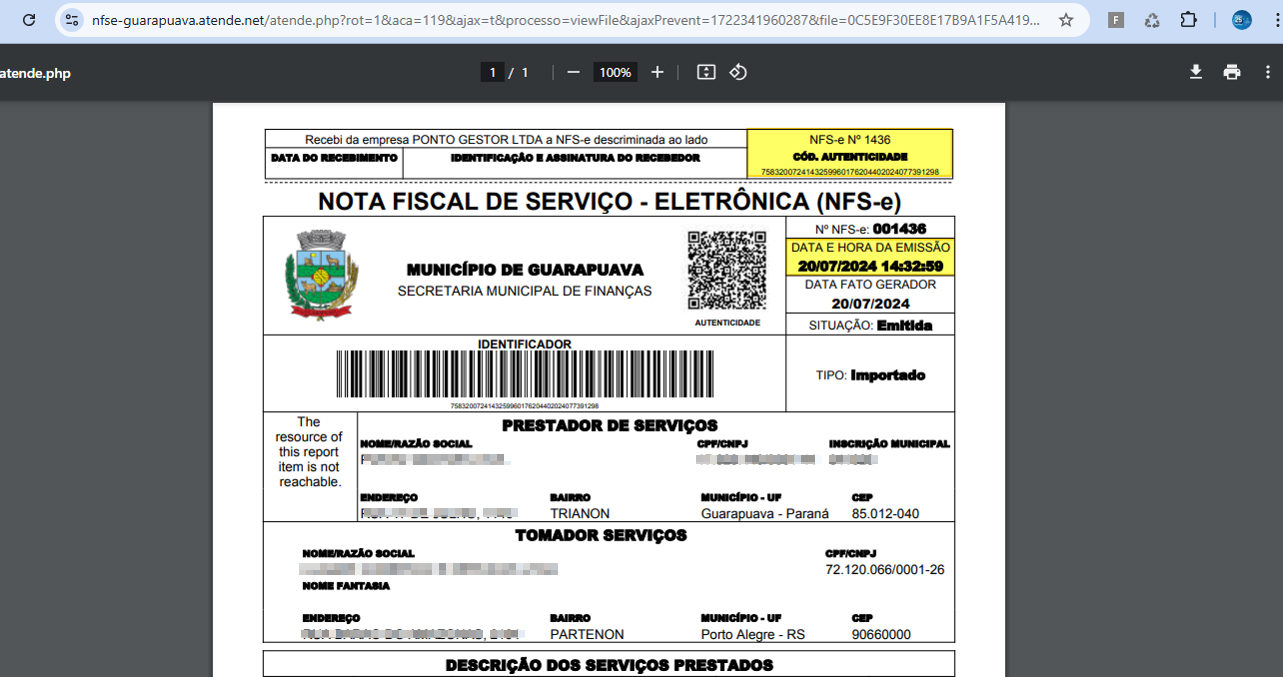Click the IDENTIFICADOR barcode
1283x677 pixels.
click(524, 375)
